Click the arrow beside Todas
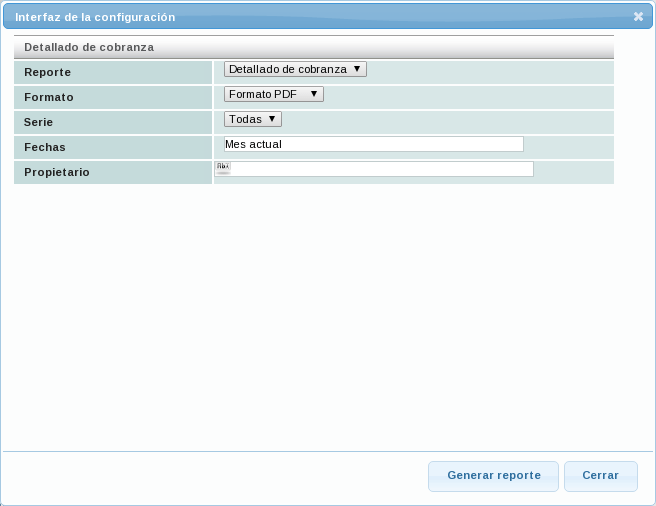The image size is (656, 506). (272, 119)
